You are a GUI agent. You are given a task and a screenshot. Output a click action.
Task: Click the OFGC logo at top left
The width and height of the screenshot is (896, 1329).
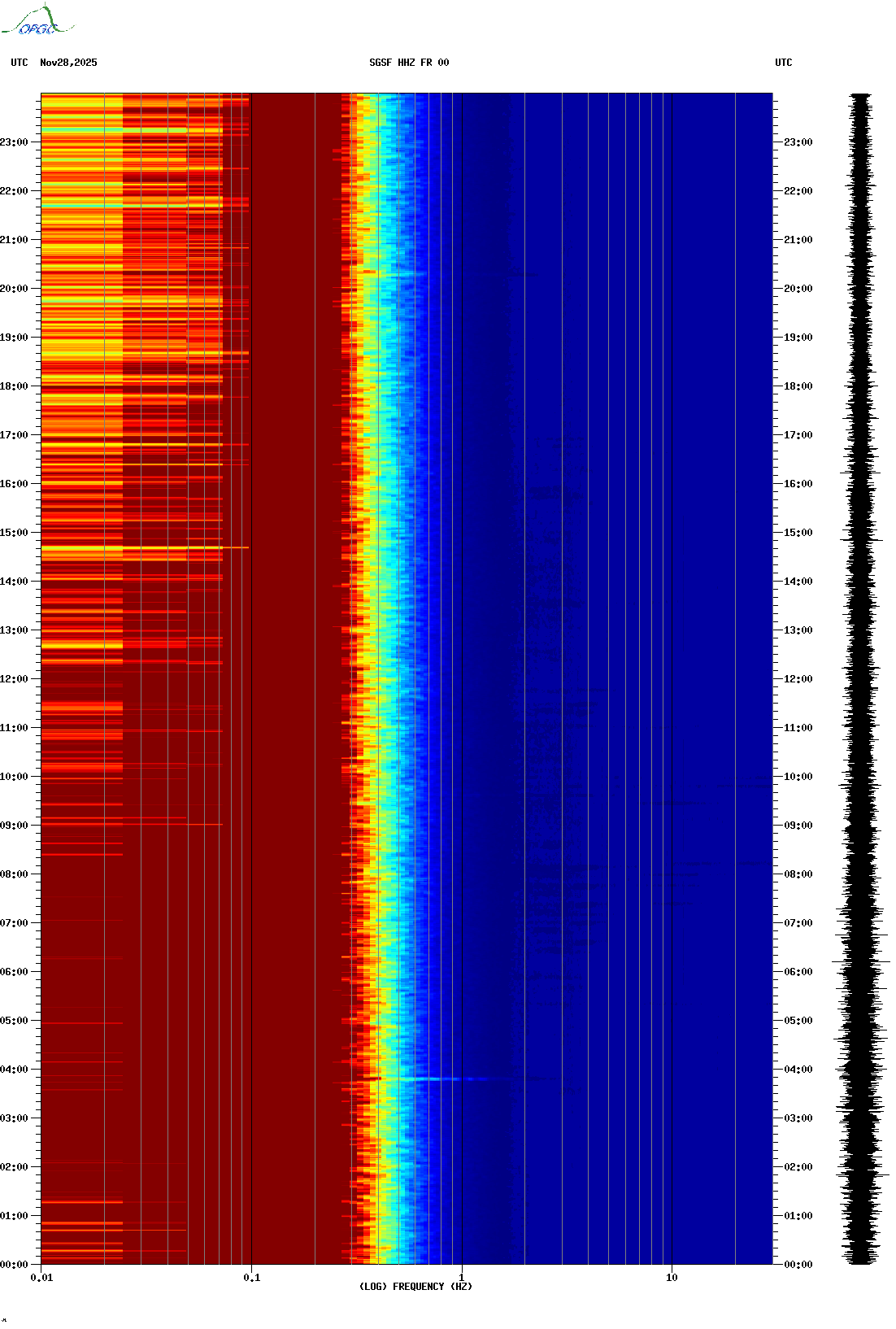(37, 20)
